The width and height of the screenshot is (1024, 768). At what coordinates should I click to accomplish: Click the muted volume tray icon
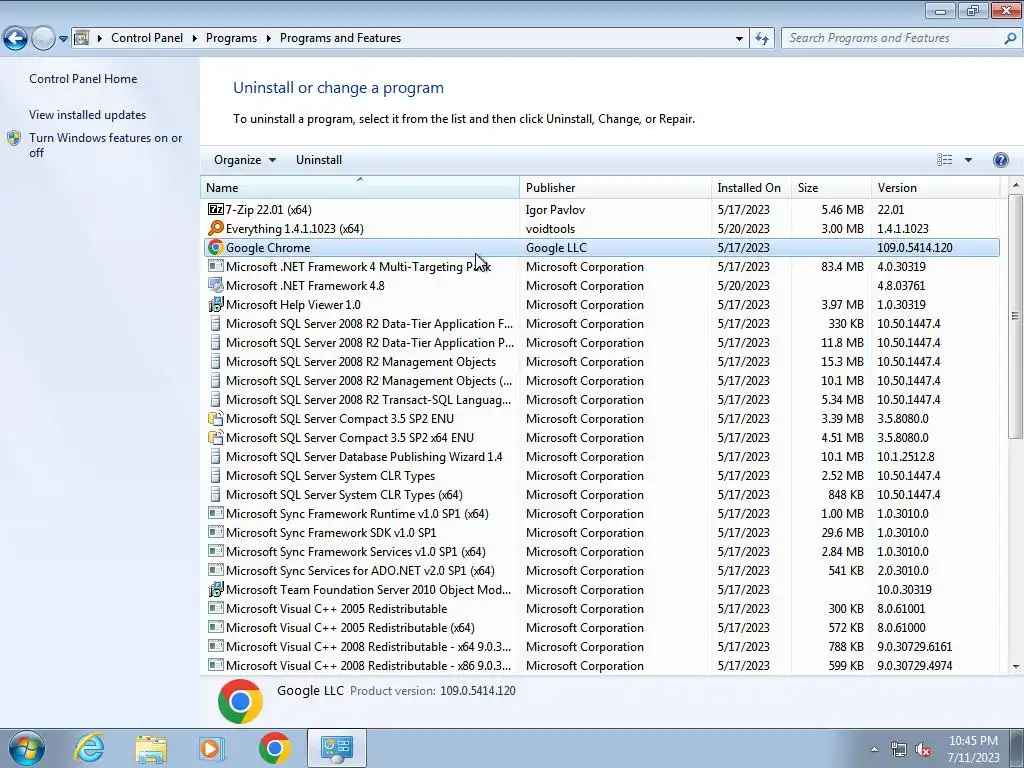point(923,750)
